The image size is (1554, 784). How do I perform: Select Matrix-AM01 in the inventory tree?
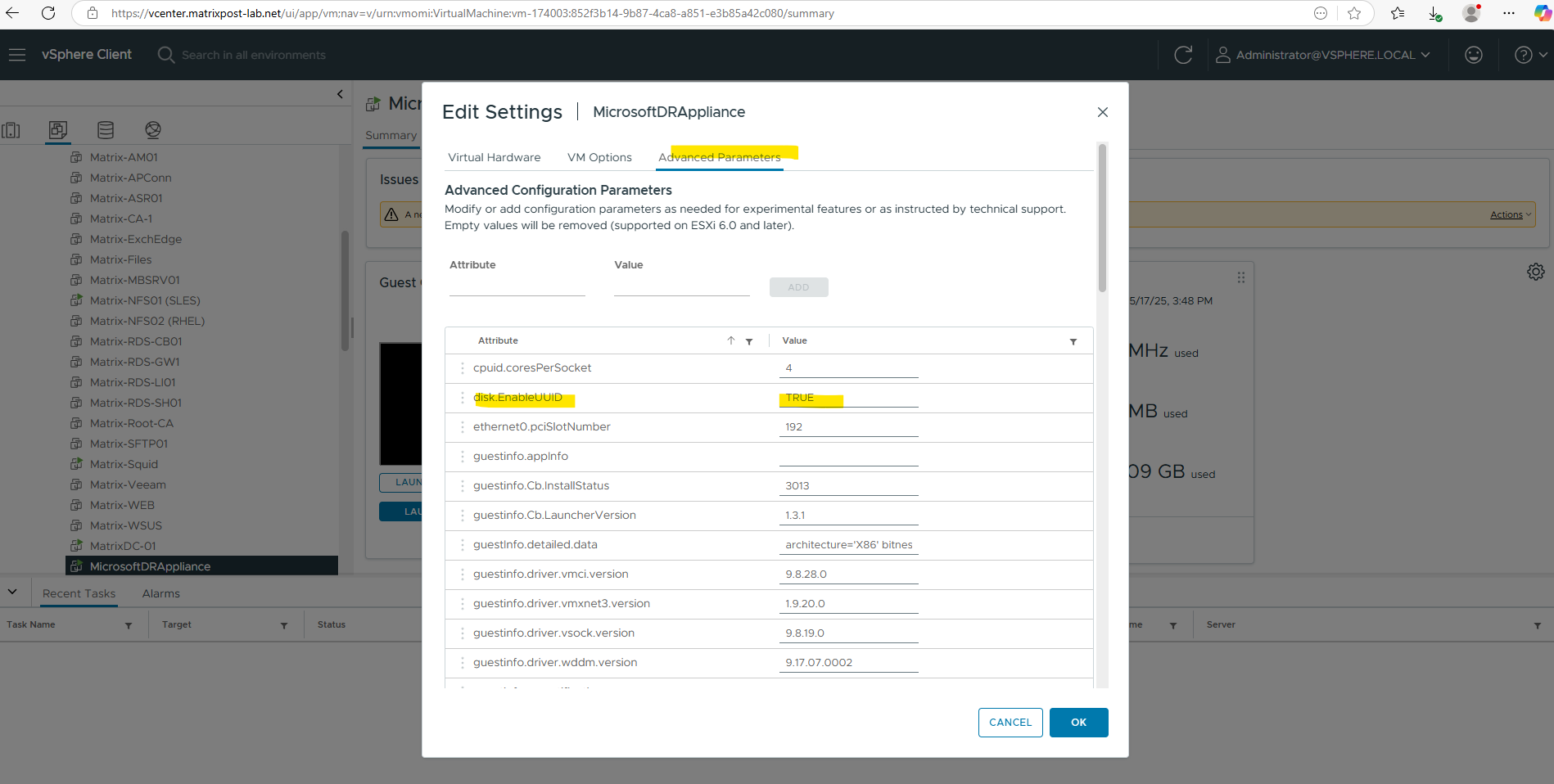click(x=124, y=157)
